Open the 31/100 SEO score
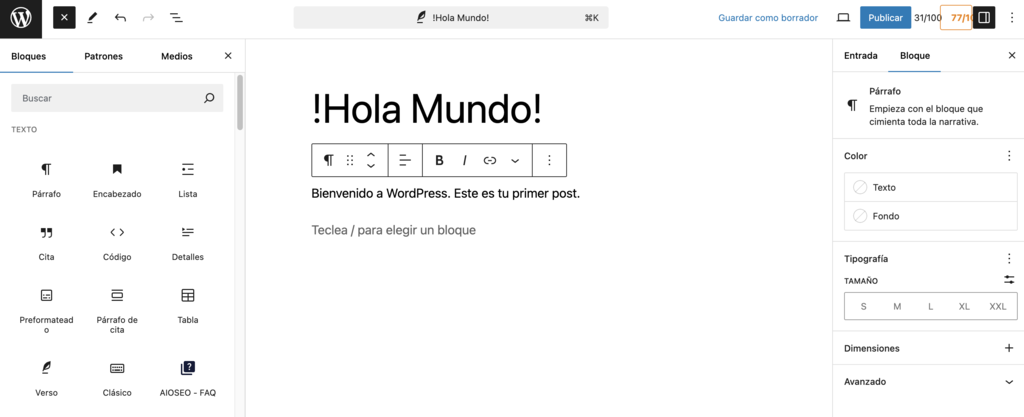 click(x=927, y=18)
